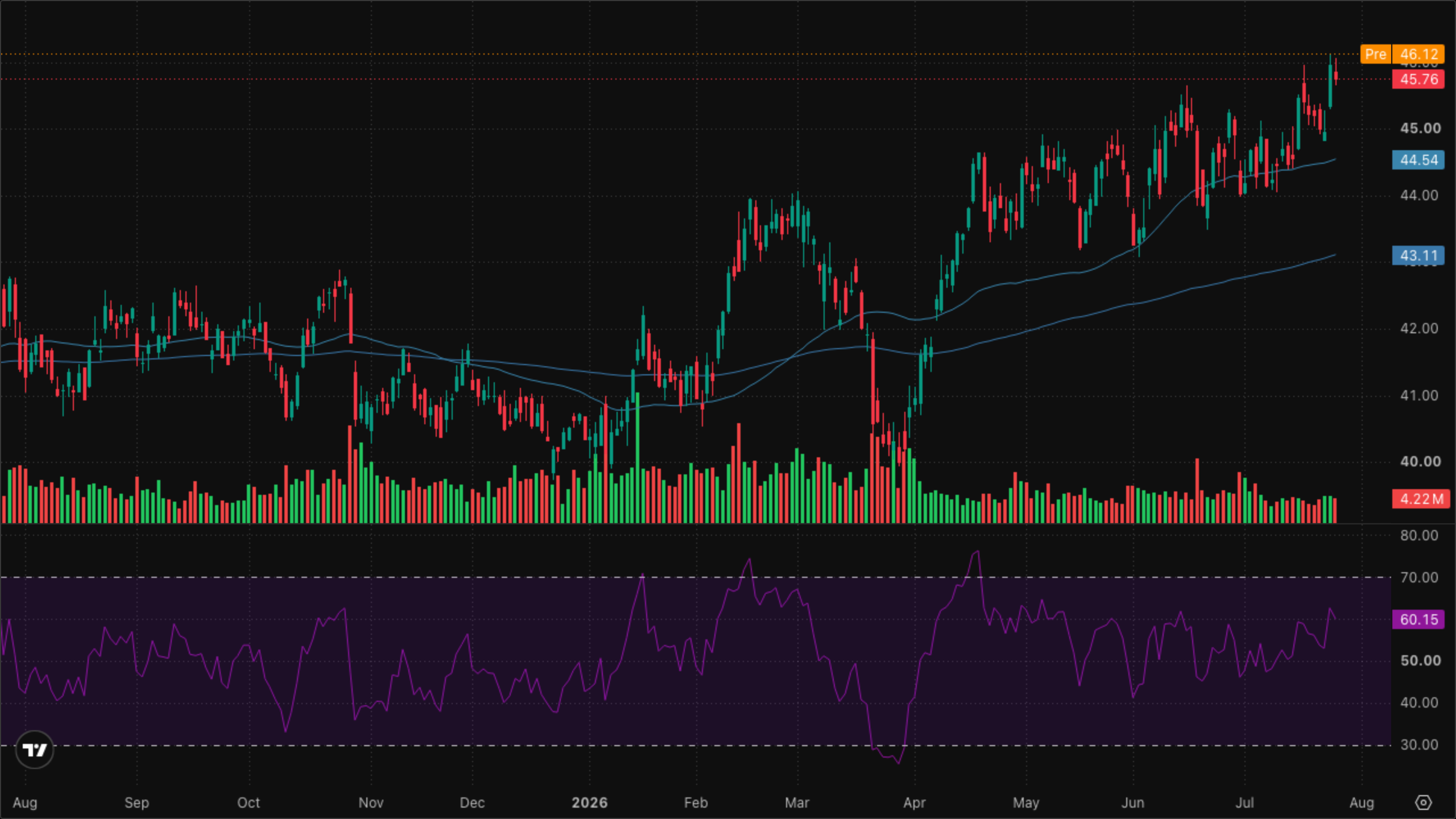Click the RSI 70.00 axis label

tap(1419, 578)
